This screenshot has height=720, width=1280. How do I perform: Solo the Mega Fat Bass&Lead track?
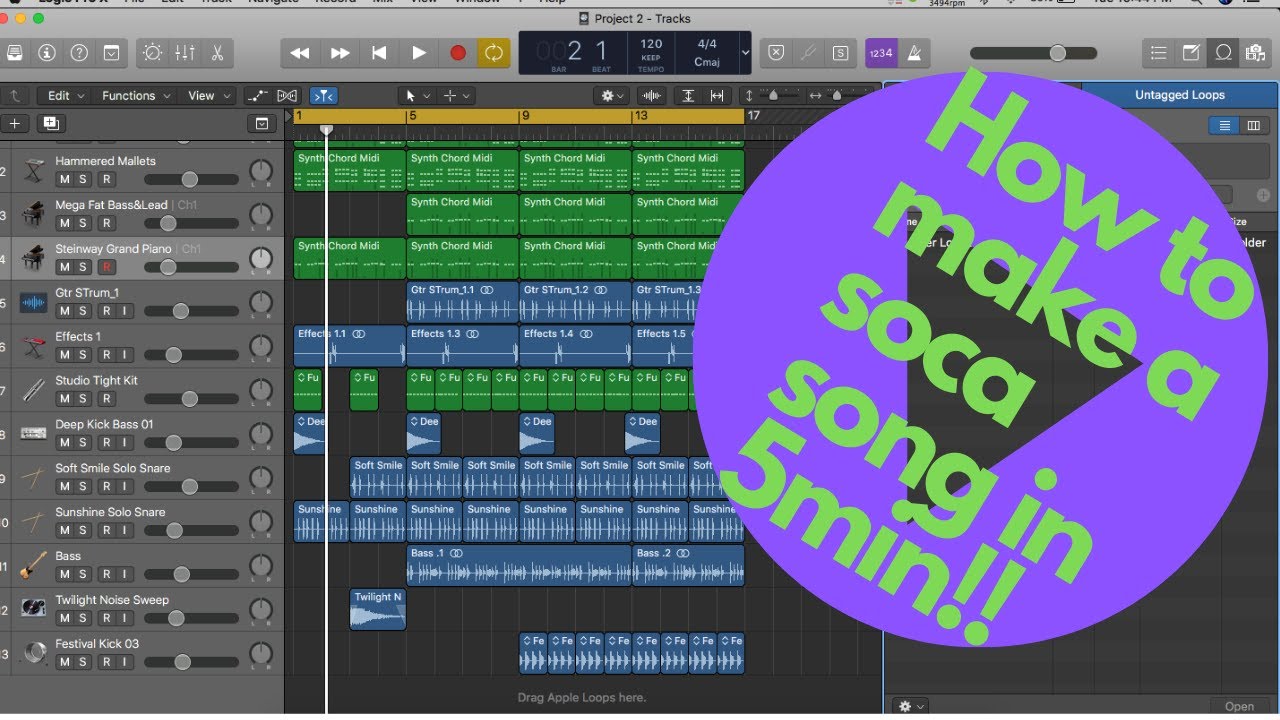(83, 224)
